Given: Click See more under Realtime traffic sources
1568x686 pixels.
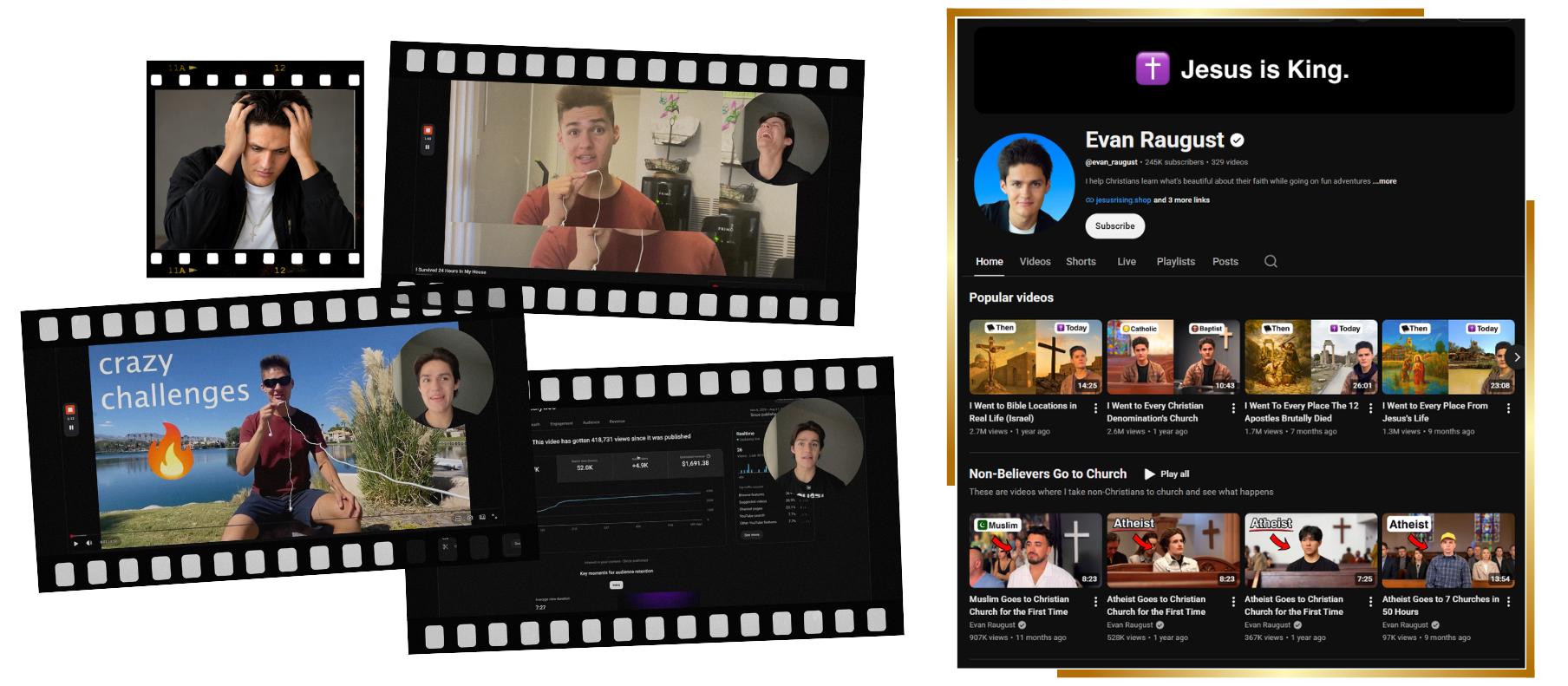Looking at the screenshot, I should [x=752, y=535].
